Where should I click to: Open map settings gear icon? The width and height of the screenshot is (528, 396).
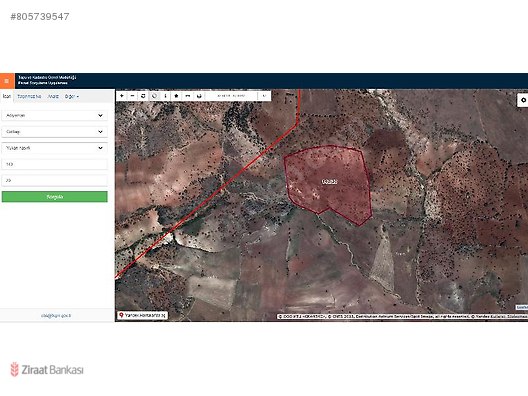point(523,100)
